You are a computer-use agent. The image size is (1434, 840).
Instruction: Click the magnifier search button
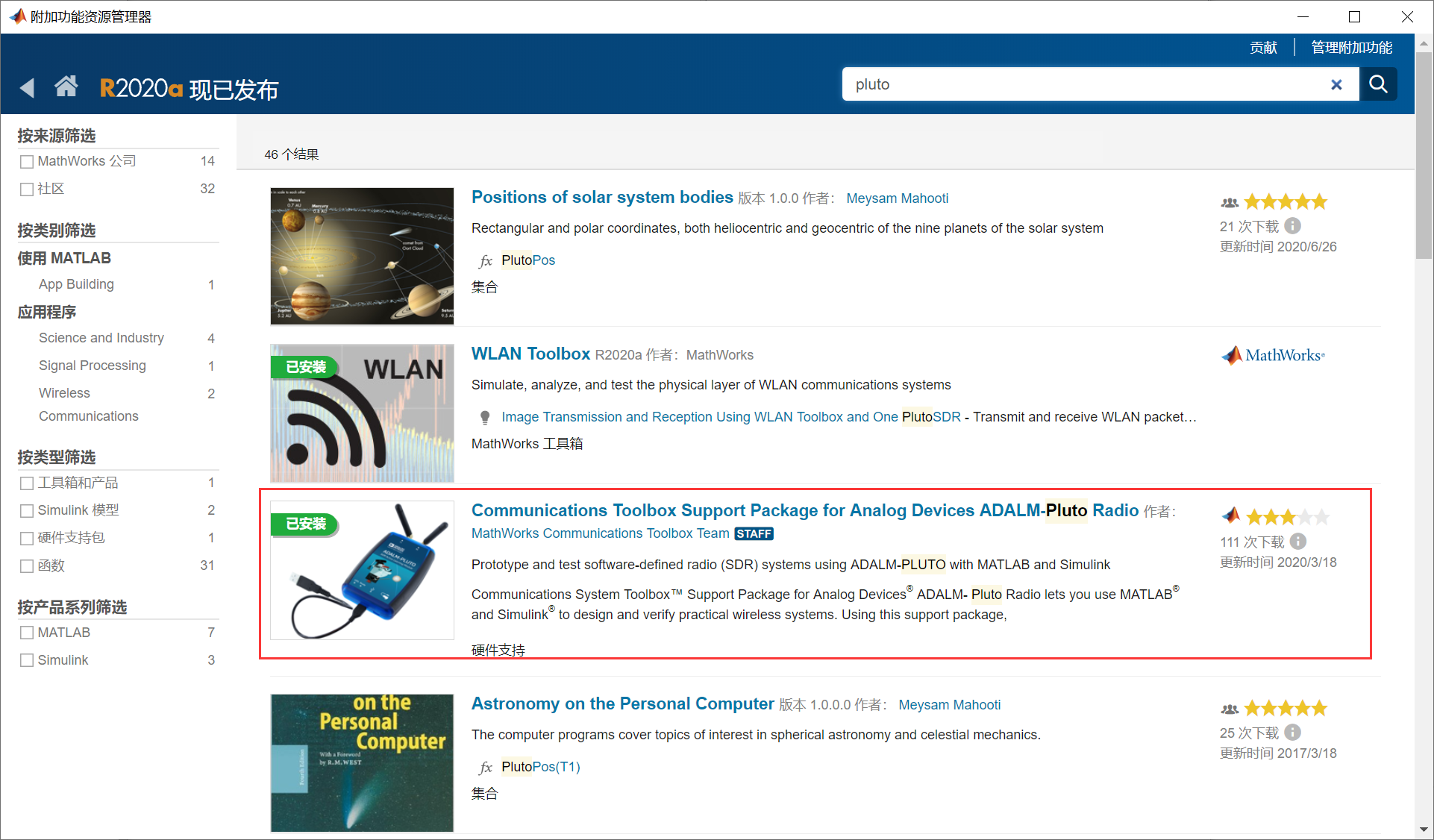(1377, 84)
